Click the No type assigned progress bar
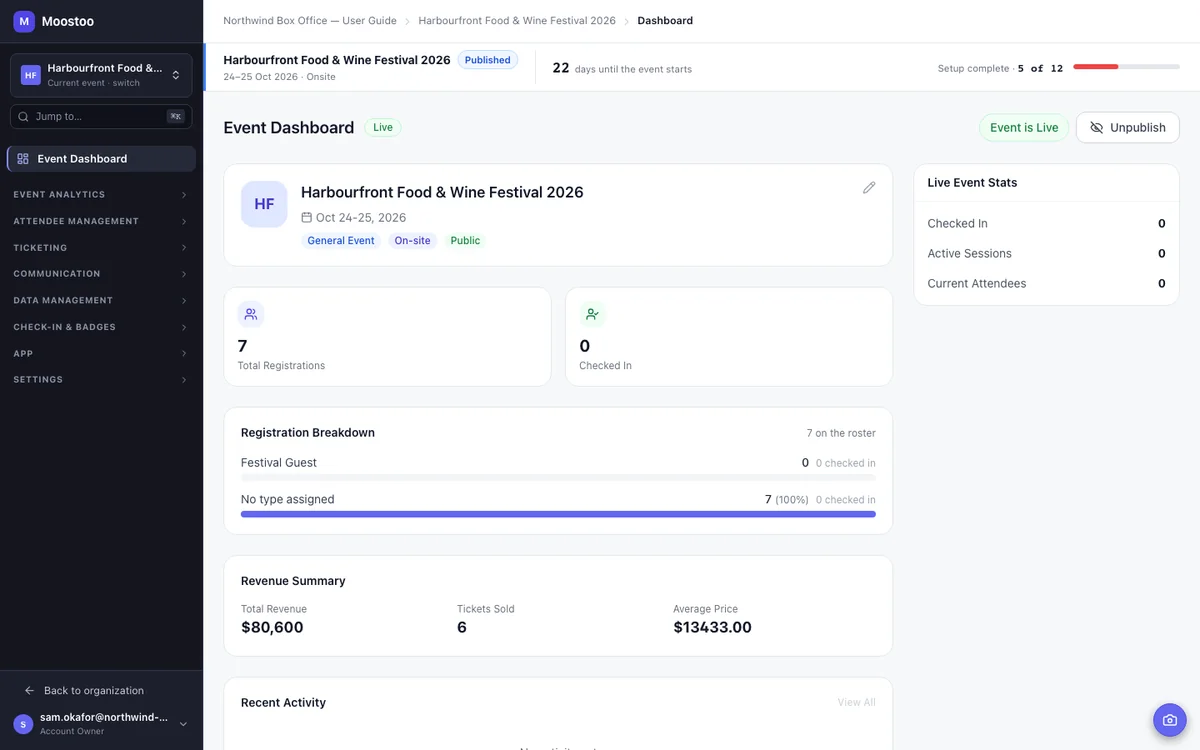1200x750 pixels. pyautogui.click(x=558, y=514)
